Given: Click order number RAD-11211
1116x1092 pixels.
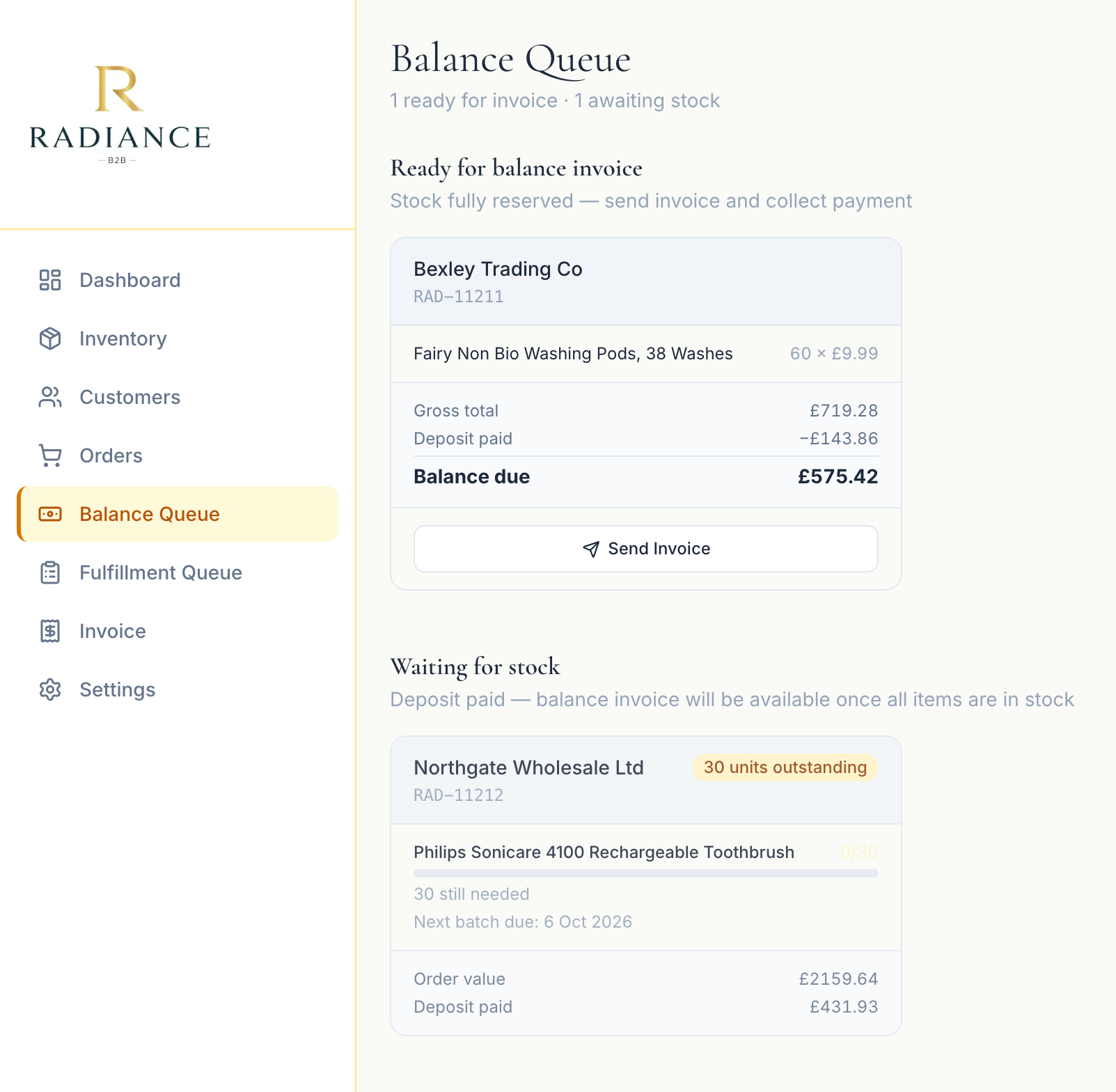Looking at the screenshot, I should (459, 297).
